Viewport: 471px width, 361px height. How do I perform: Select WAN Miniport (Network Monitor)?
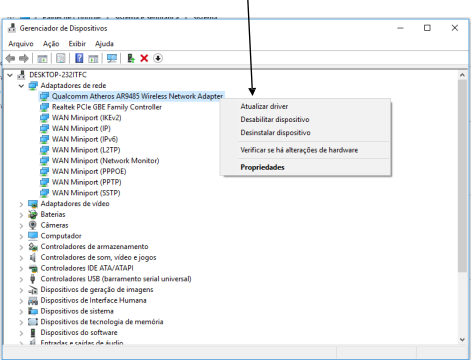(106, 161)
